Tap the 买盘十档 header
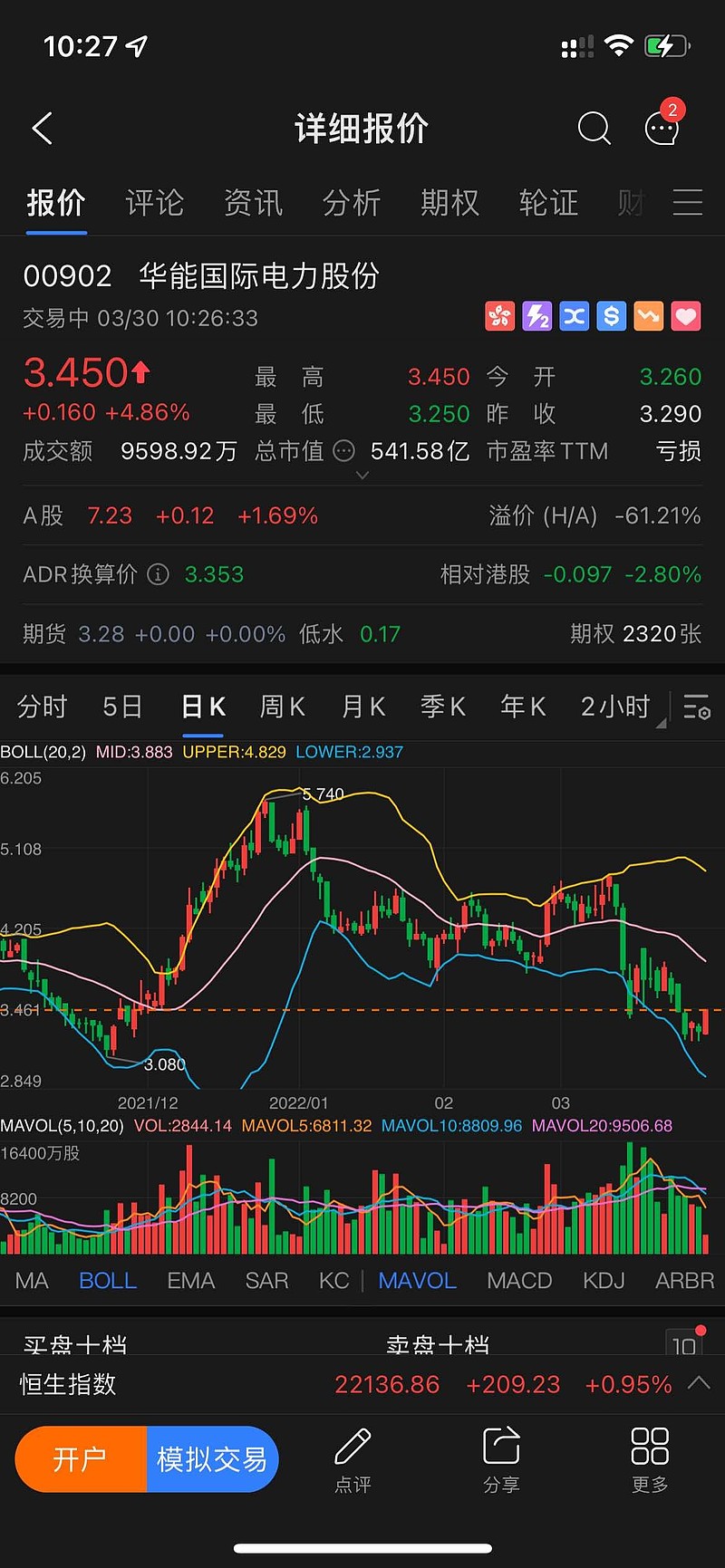725x1568 pixels. coord(74,1344)
